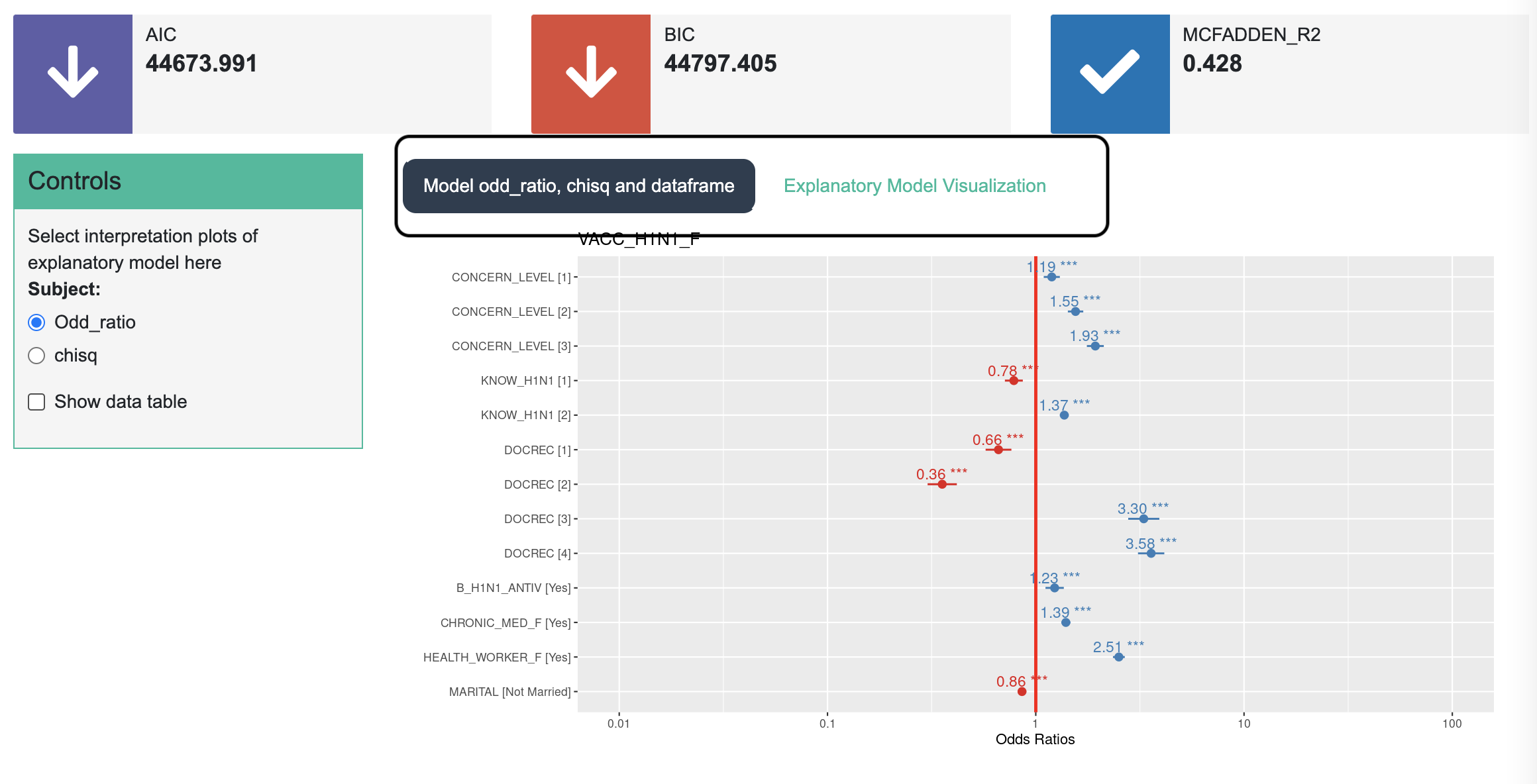
Task: Click the BIC down-arrow icon
Action: coord(591,73)
